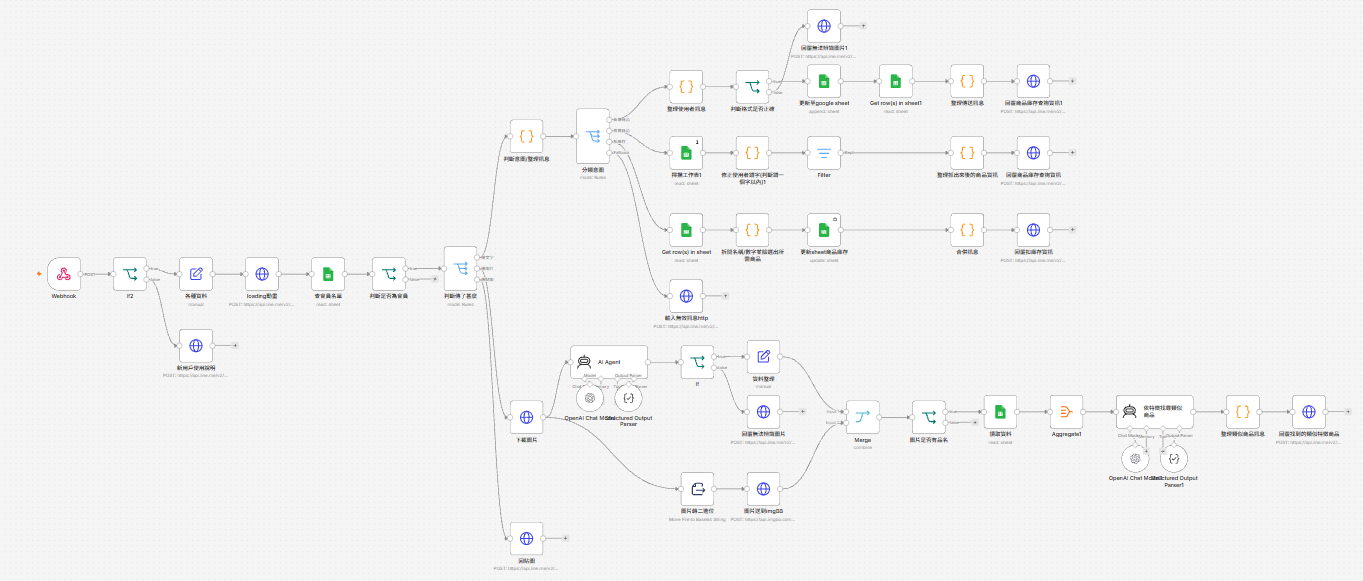The height and width of the screenshot is (581, 1363).
Task: Add node after the 新用戶使用說明 HTTP node
Action: tap(233, 345)
